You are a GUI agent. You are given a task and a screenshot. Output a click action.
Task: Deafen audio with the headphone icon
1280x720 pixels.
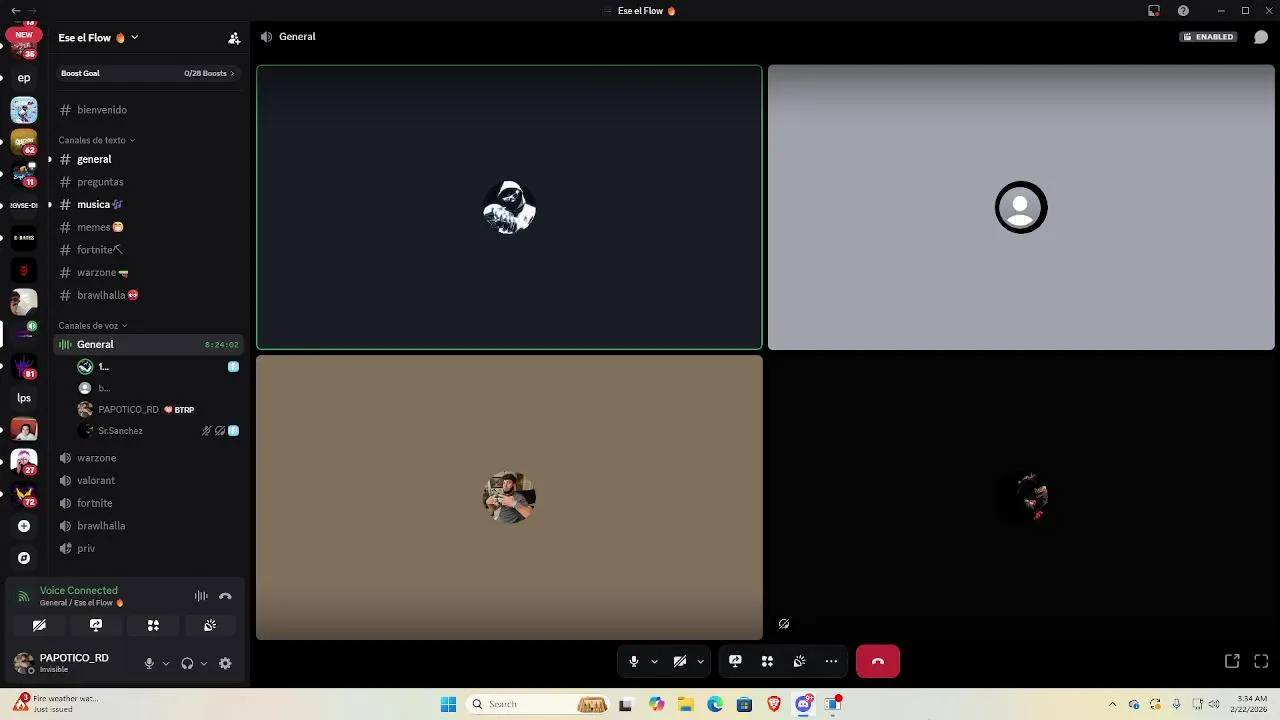(187, 663)
